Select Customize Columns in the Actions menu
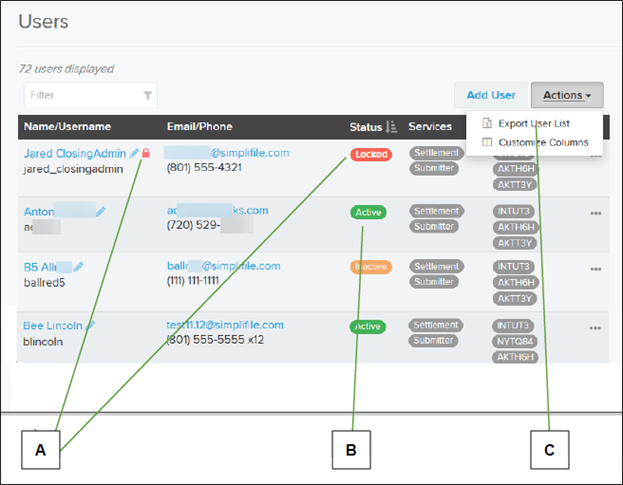This screenshot has width=623, height=485. (541, 142)
